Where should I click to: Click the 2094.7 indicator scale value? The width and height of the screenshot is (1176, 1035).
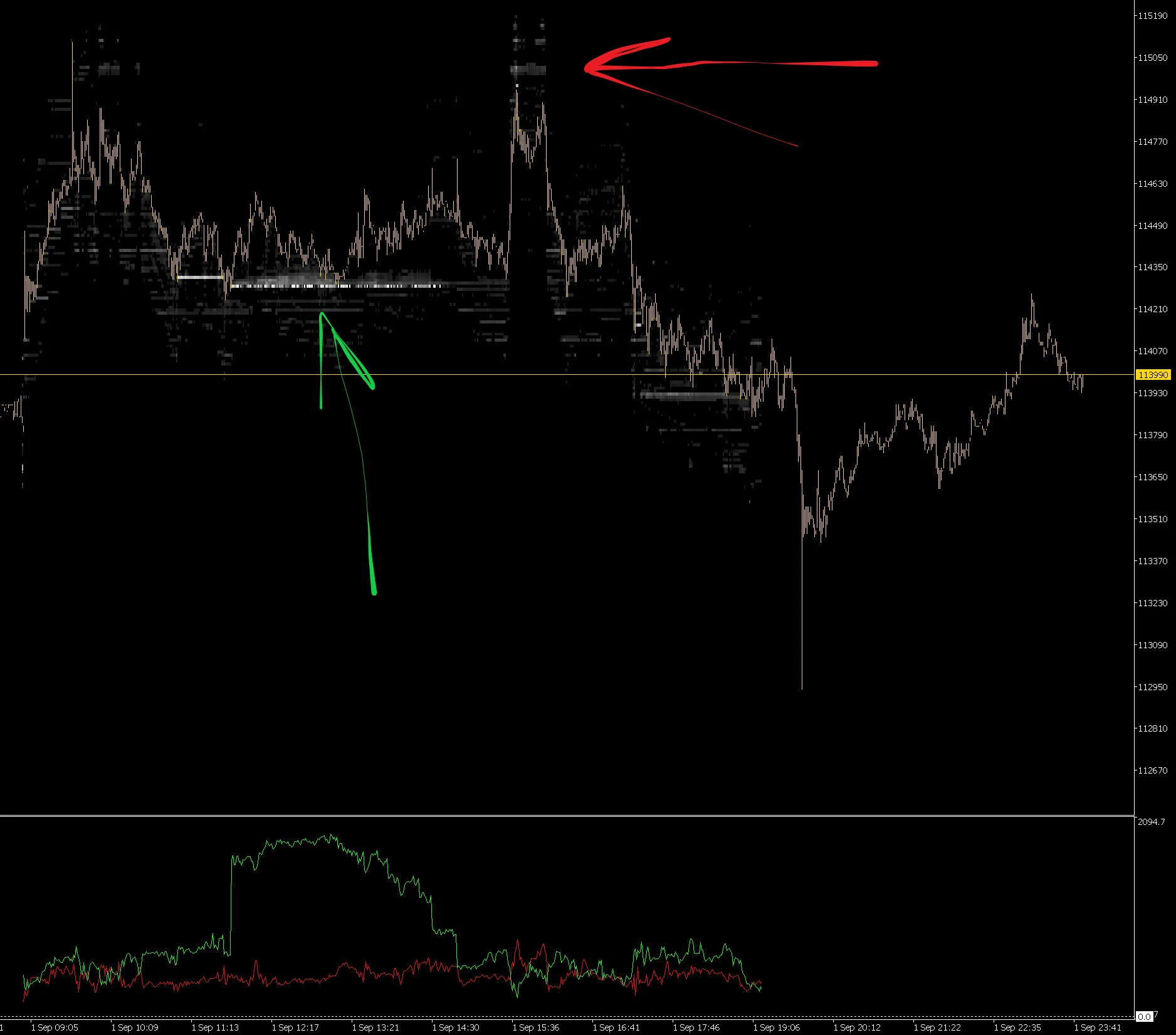(1152, 822)
